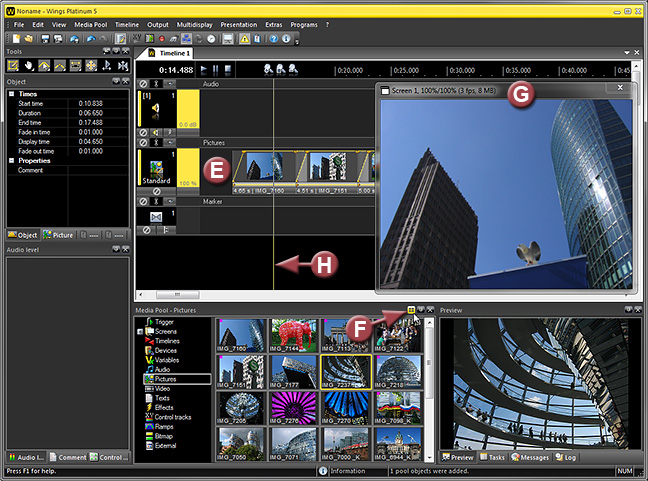Switch to the Tasks tab in Preview panel
The image size is (648, 481).
click(x=493, y=457)
